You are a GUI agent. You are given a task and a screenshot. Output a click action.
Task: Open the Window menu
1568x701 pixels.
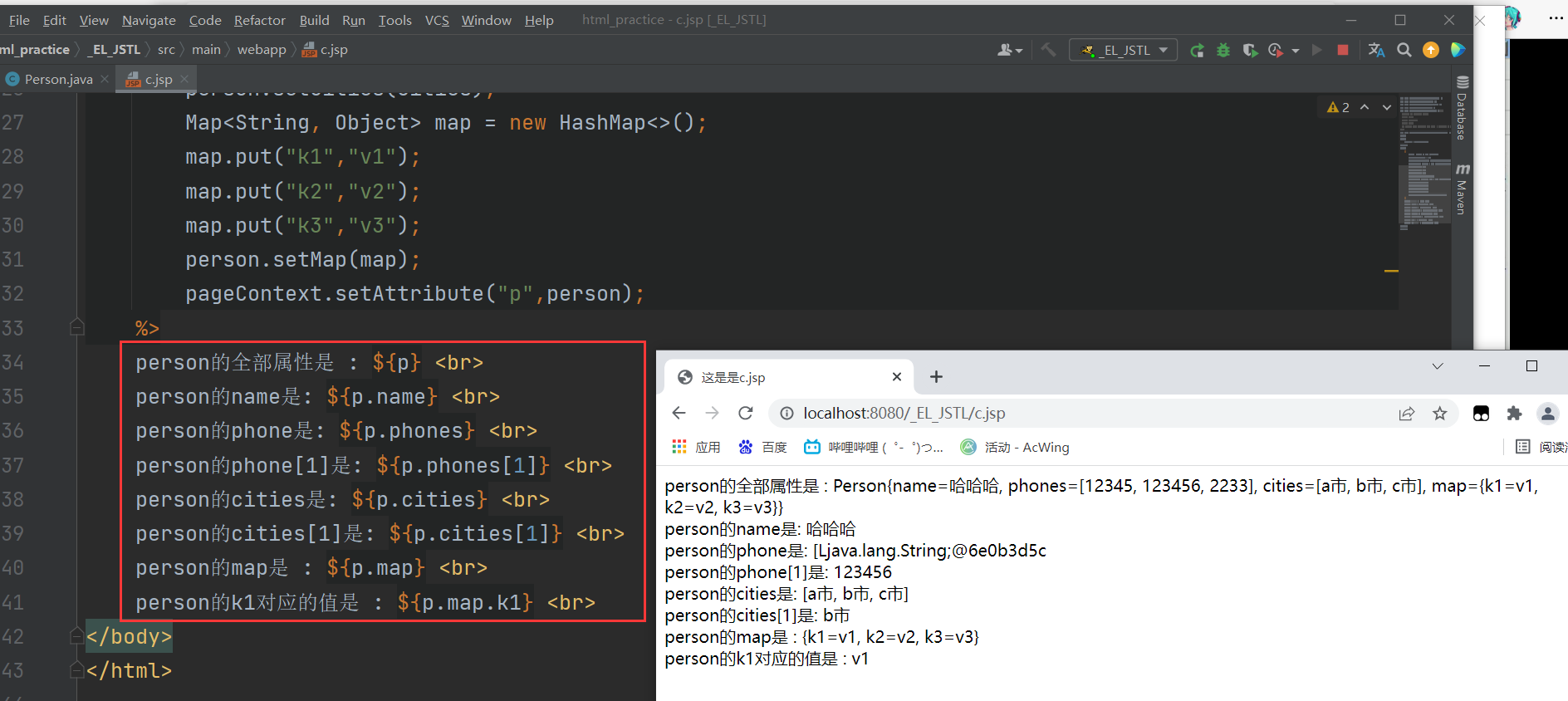(x=486, y=20)
